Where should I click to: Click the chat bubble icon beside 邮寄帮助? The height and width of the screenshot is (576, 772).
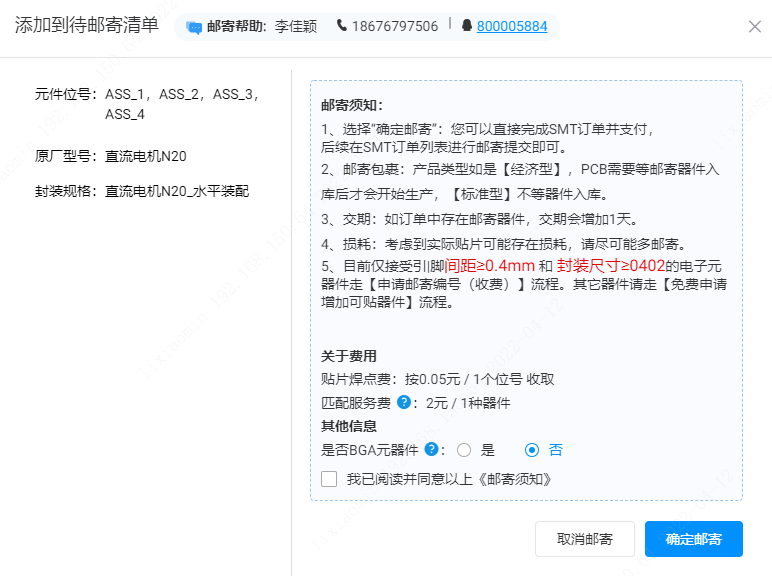click(x=194, y=27)
